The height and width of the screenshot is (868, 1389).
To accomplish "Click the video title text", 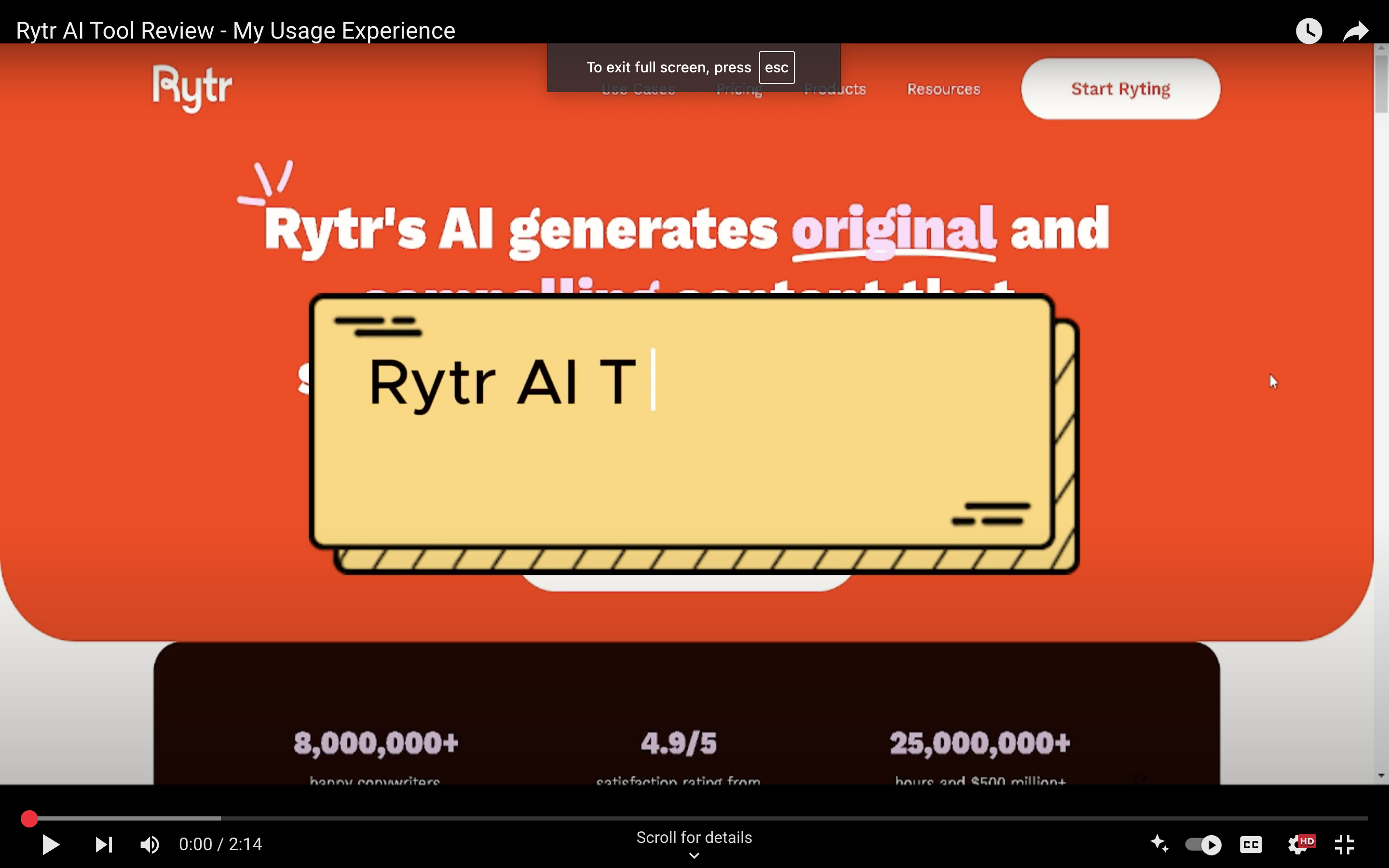I will coord(235,30).
